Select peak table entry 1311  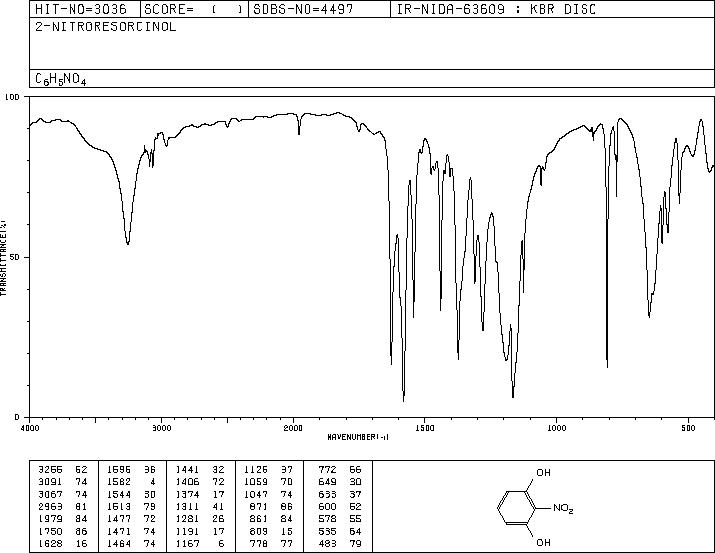click(x=187, y=506)
